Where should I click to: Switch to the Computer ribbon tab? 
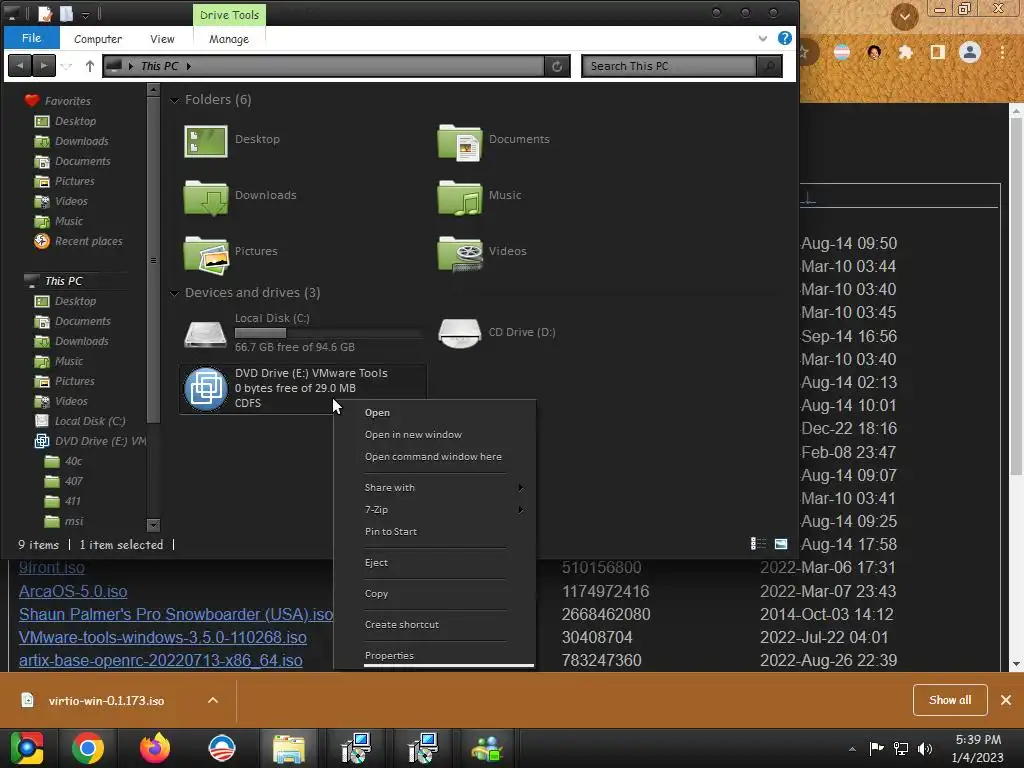98,39
